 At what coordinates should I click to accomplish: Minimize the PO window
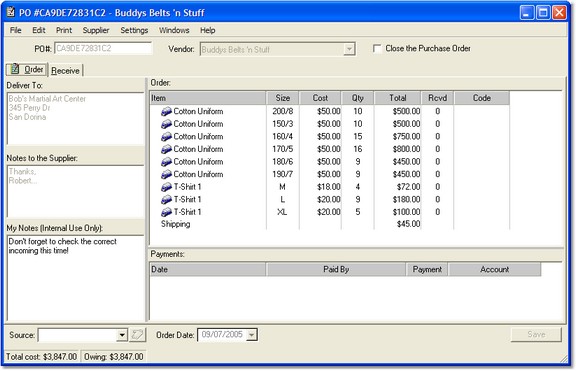[x=526, y=12]
